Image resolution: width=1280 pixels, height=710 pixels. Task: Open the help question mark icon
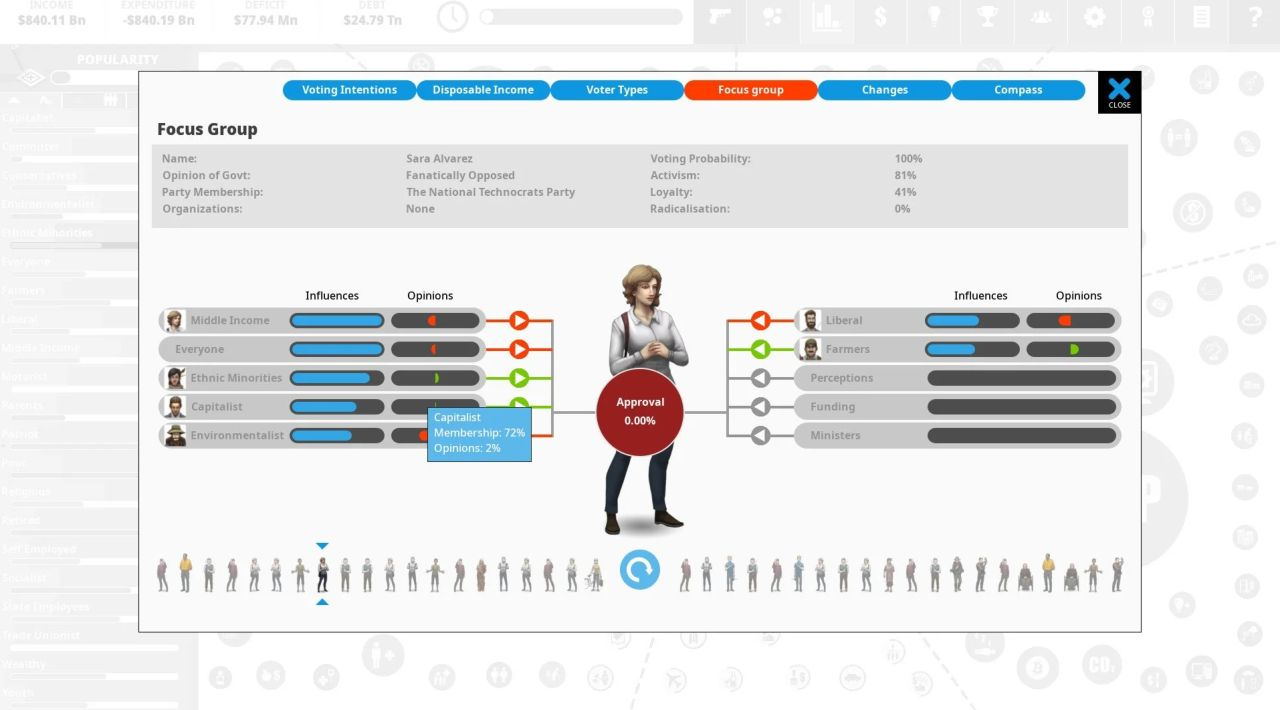pyautogui.click(x=1255, y=17)
